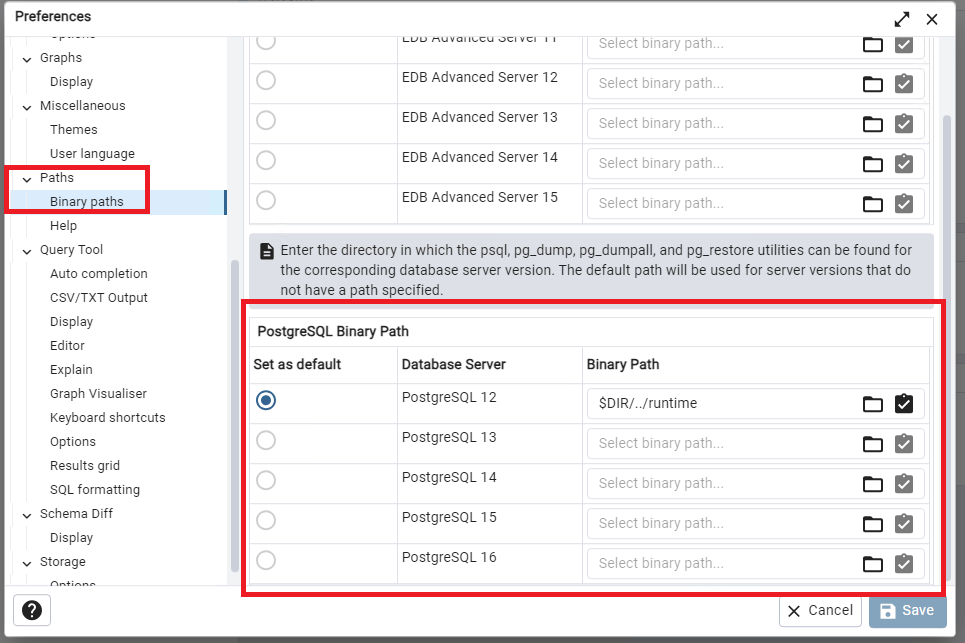Validate binary path for EDB Advanced Server 15

(903, 204)
